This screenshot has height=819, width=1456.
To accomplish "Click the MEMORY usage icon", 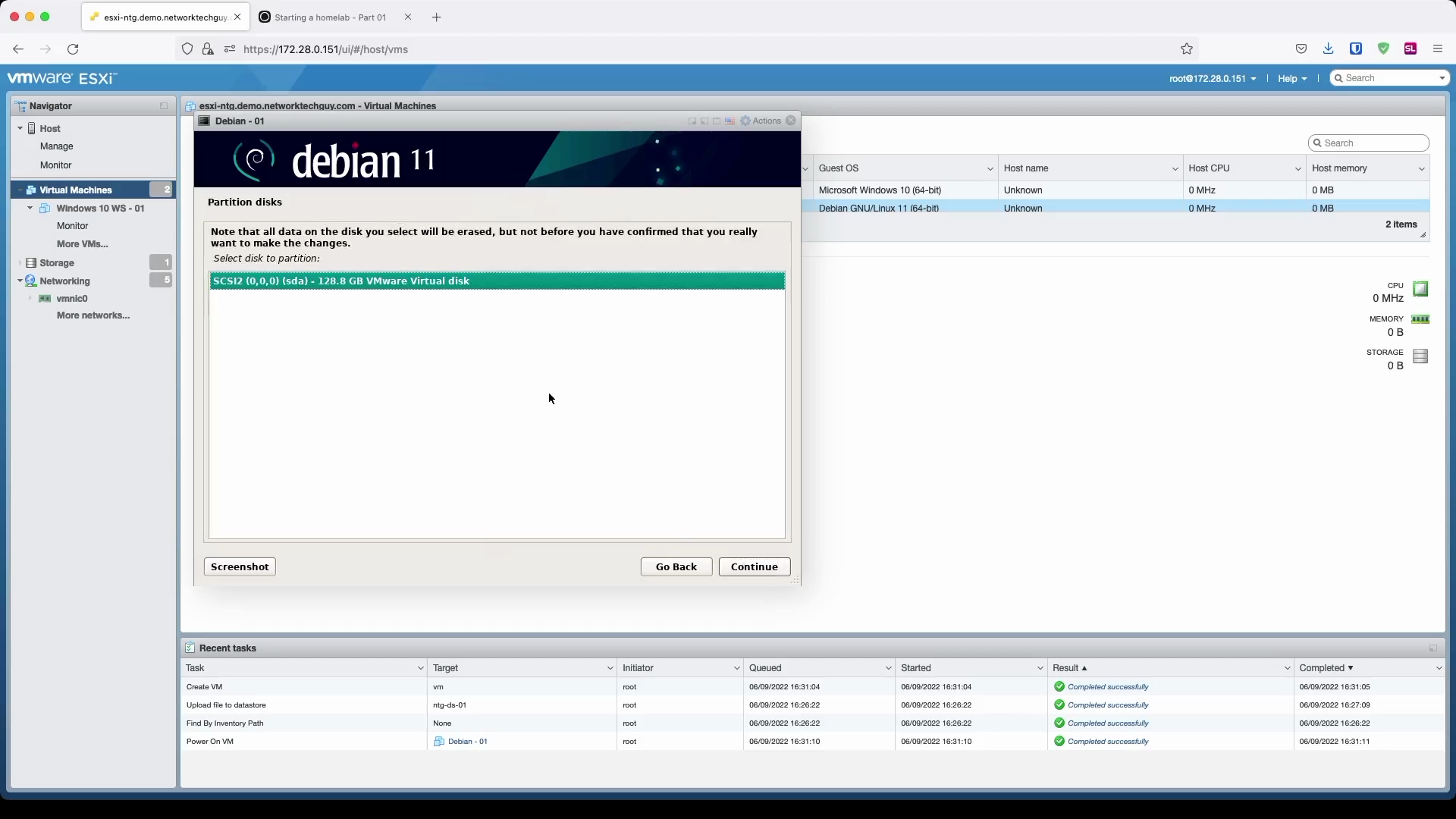I will point(1420,319).
